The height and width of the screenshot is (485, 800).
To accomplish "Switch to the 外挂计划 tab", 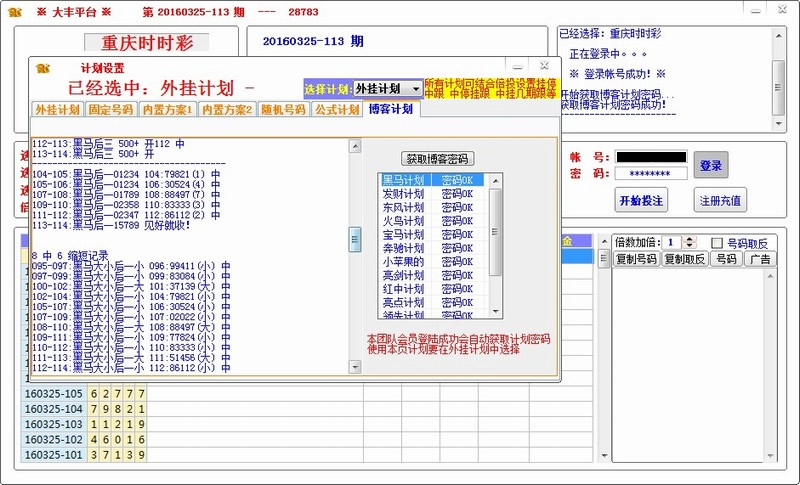I will tap(57, 109).
